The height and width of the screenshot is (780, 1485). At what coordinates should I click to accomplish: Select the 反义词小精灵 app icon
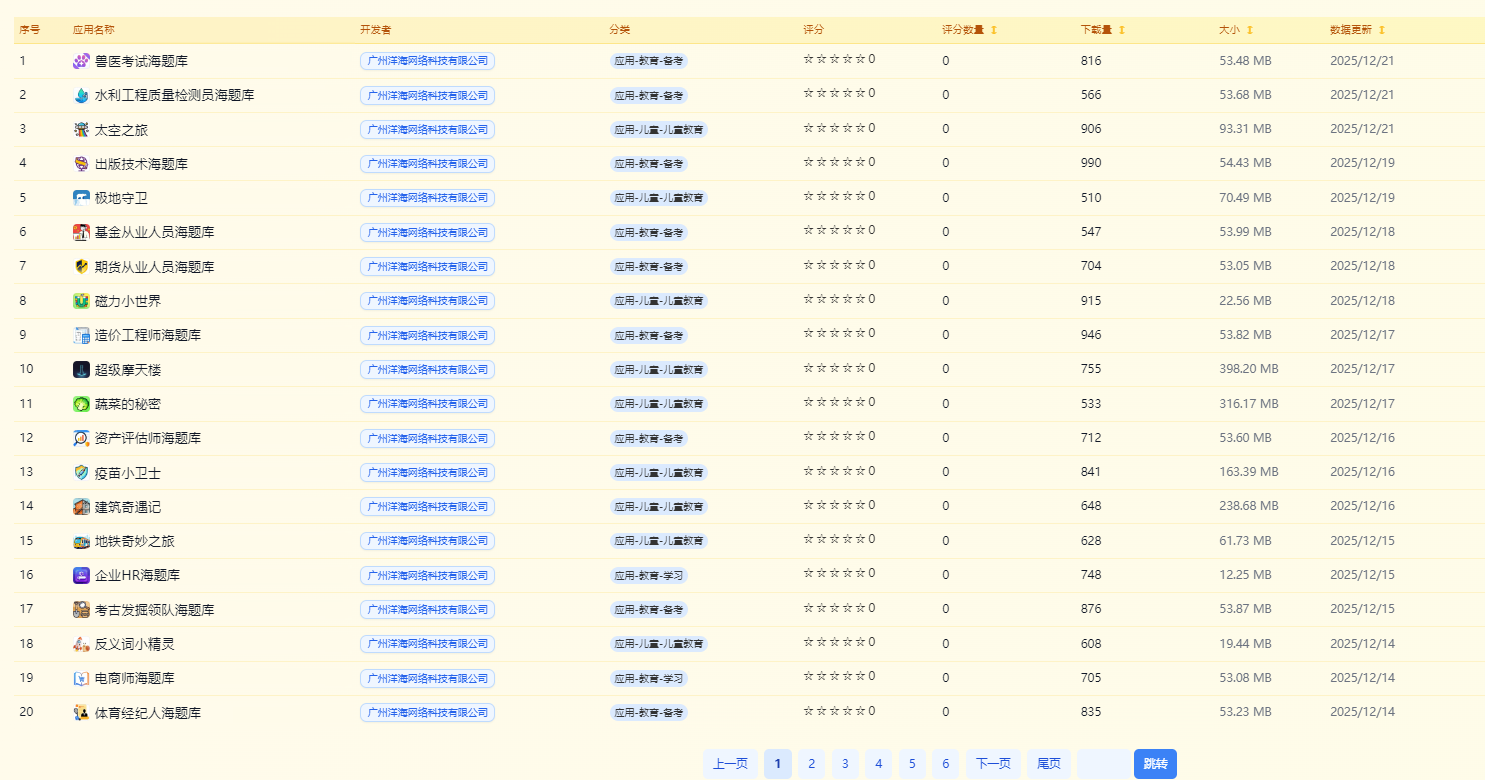coord(80,644)
